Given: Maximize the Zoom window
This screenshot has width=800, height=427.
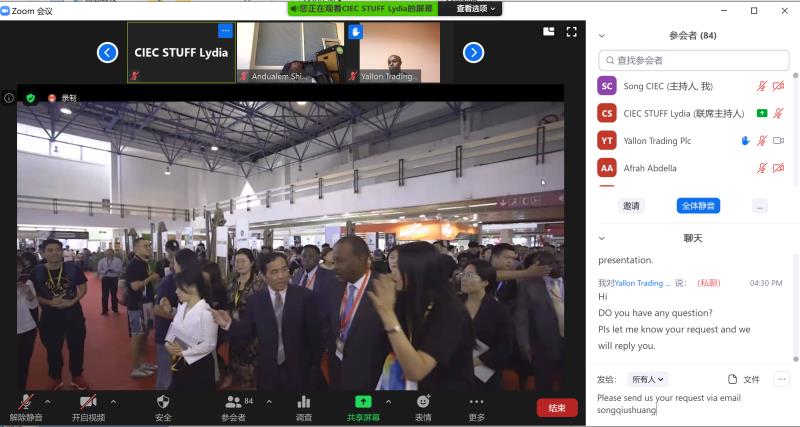Looking at the screenshot, I should click(754, 10).
